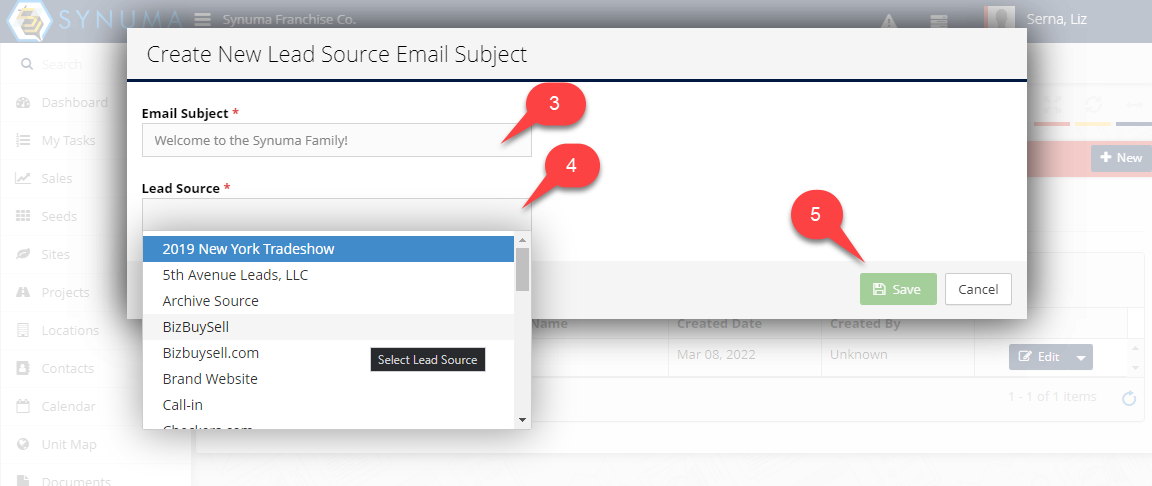Open the hamburger menu icon
This screenshot has width=1152, height=486.
(204, 20)
